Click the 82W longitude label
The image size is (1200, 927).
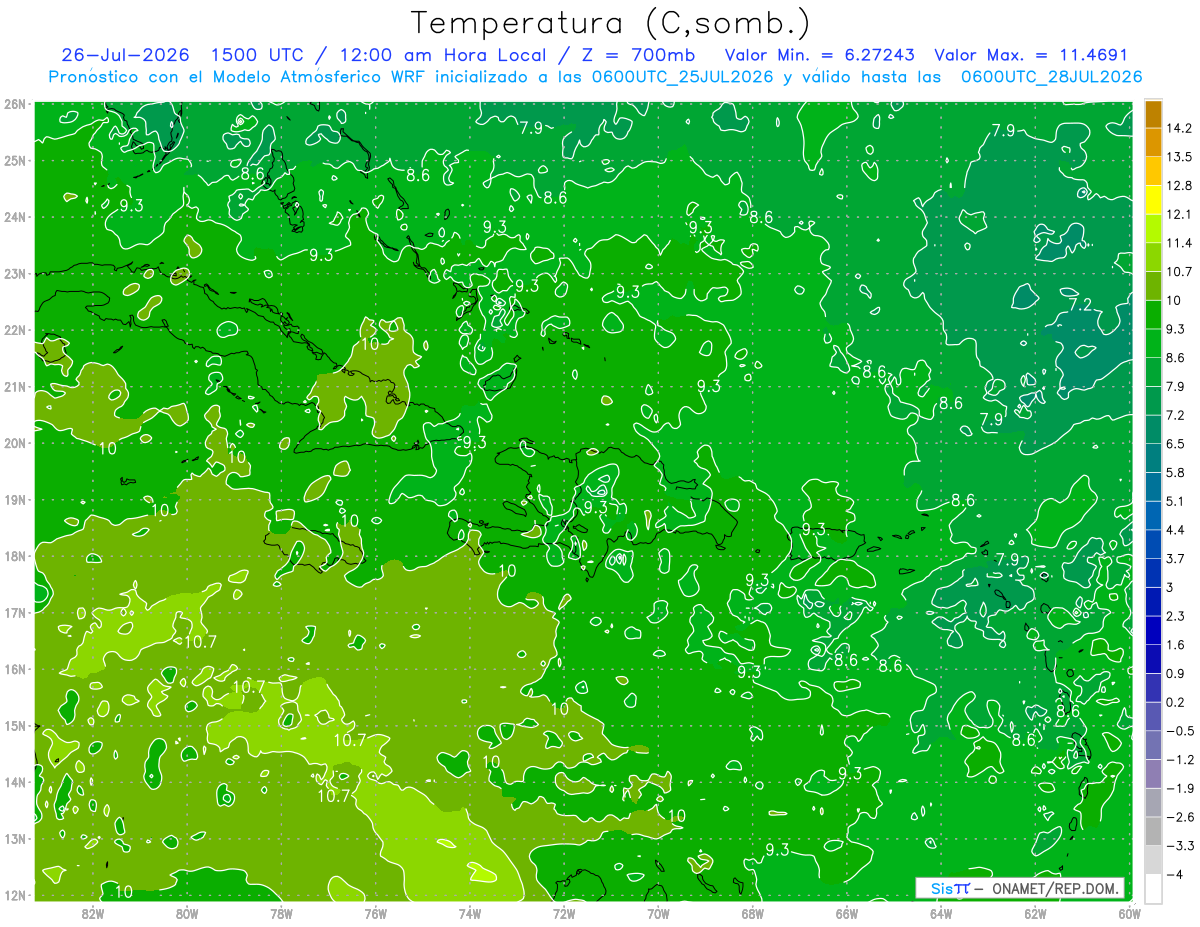point(93,913)
